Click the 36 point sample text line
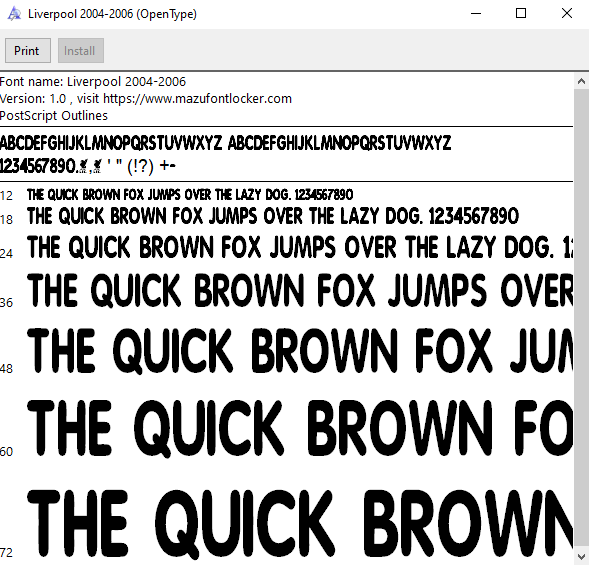This screenshot has width=589, height=565. [300, 290]
